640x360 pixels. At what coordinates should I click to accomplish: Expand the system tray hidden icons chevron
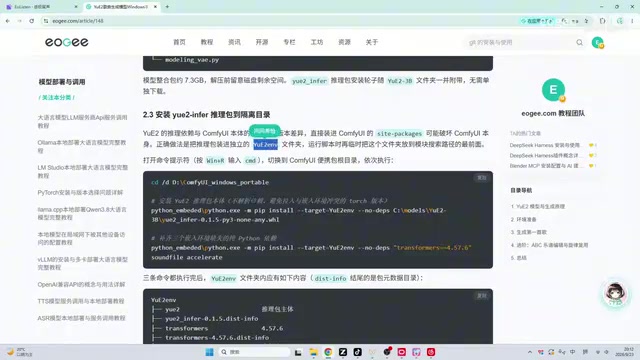pos(530,352)
